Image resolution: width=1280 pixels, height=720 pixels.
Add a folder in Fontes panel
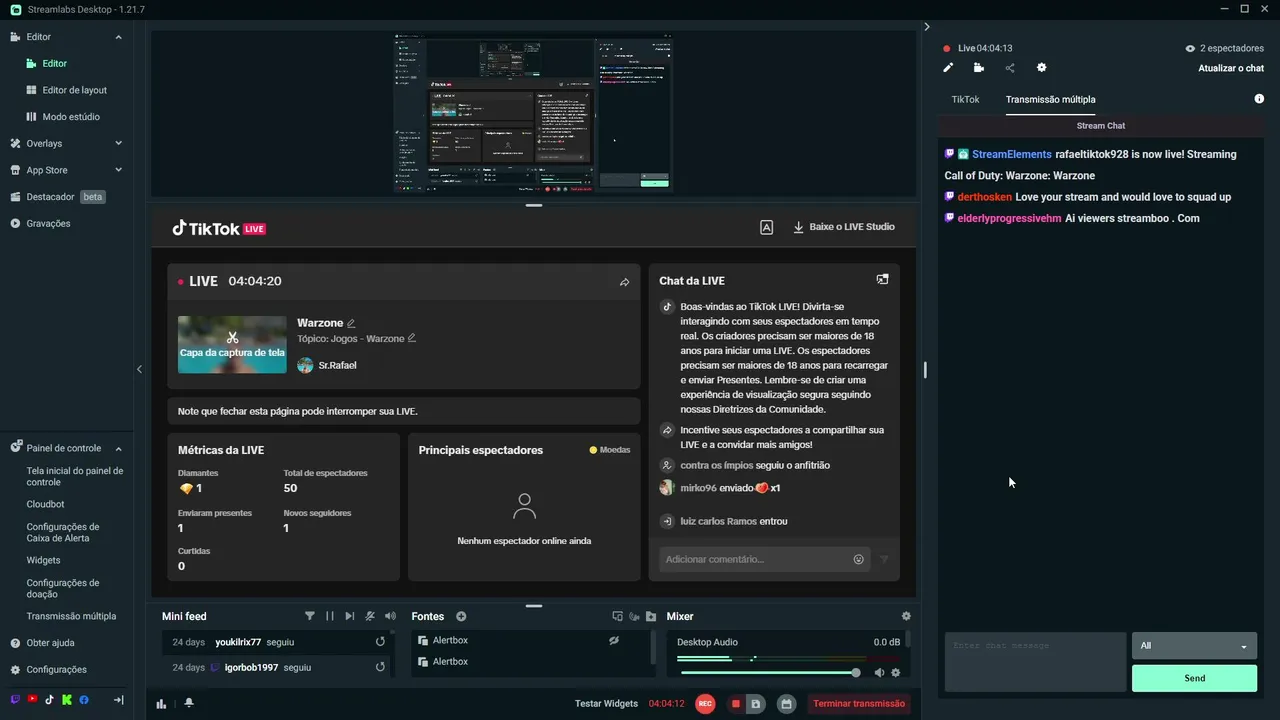click(x=651, y=616)
